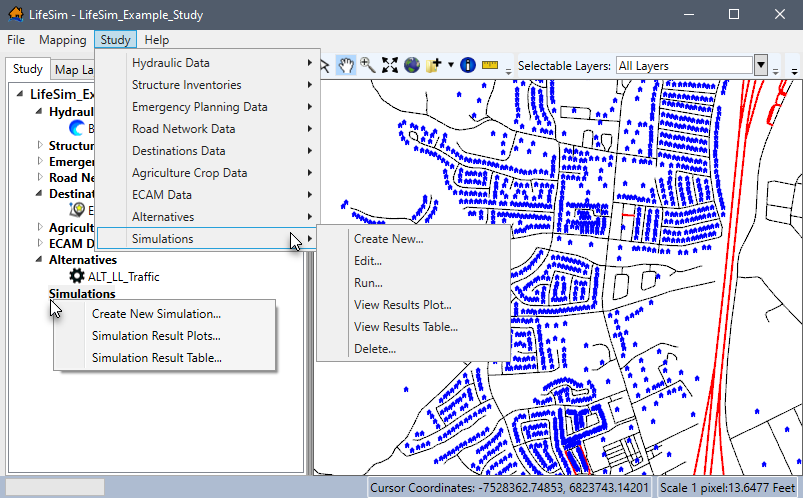
Task: Collapse the Alternatives tree node arrow
Action: click(x=39, y=259)
